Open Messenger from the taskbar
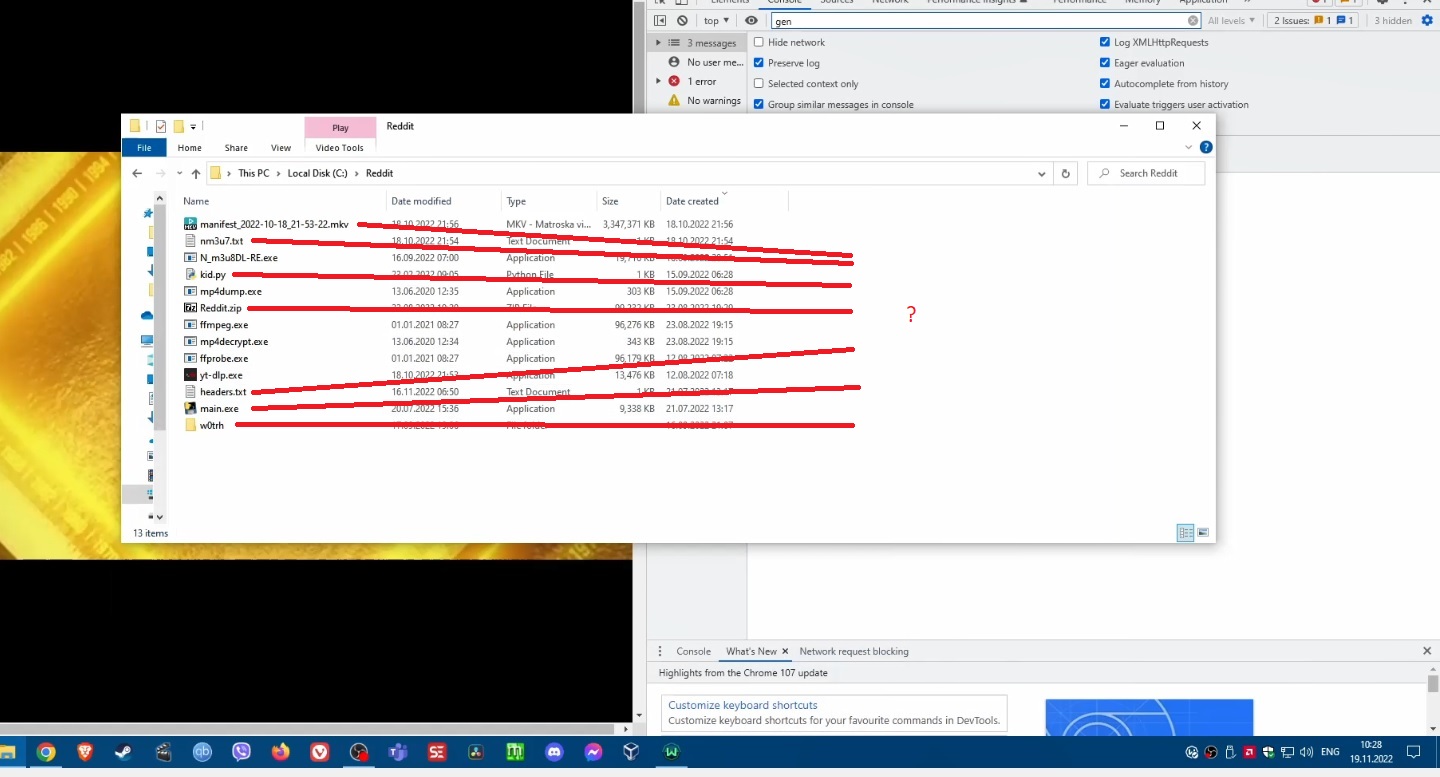Screen dimensions: 1440x777 (x=593, y=752)
